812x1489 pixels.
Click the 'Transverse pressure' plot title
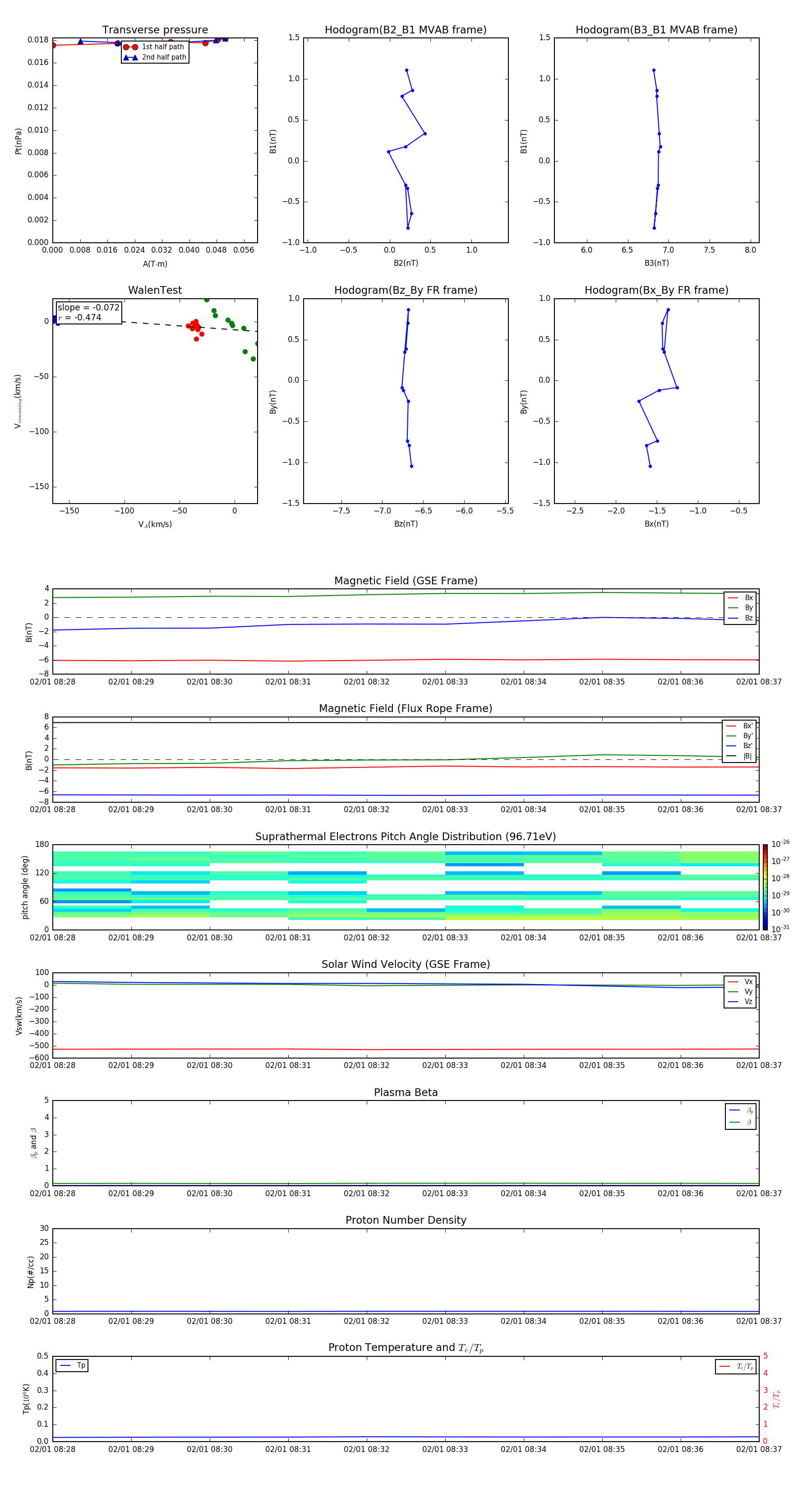(x=155, y=29)
